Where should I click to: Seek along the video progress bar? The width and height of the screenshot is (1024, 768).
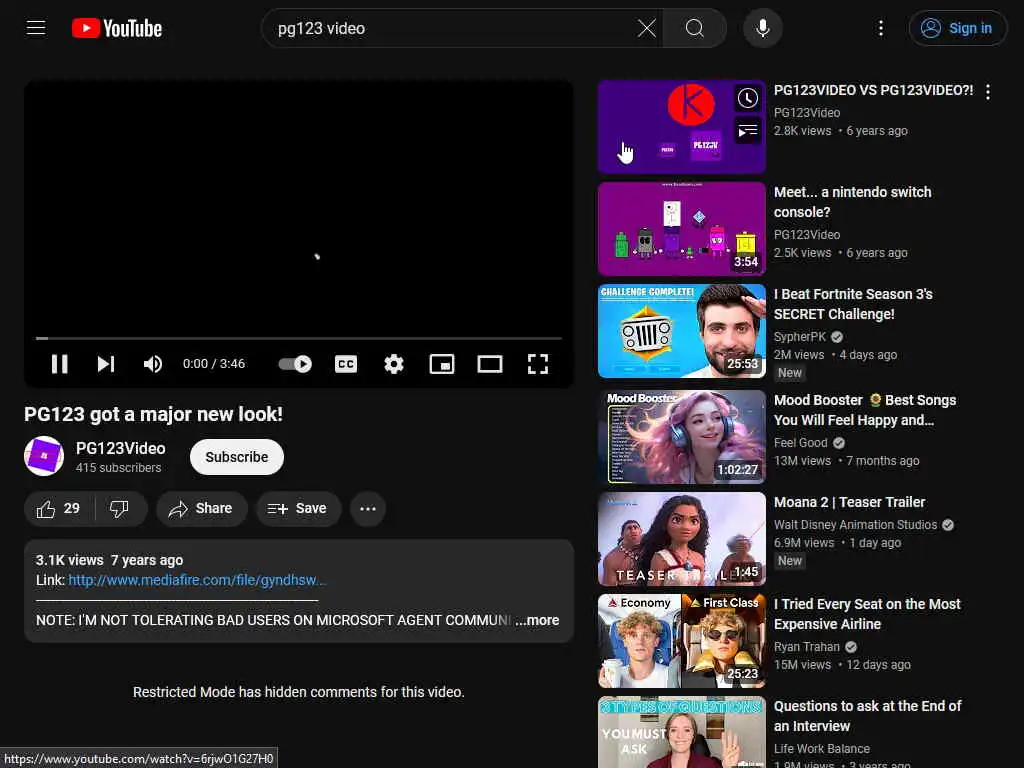click(x=298, y=338)
